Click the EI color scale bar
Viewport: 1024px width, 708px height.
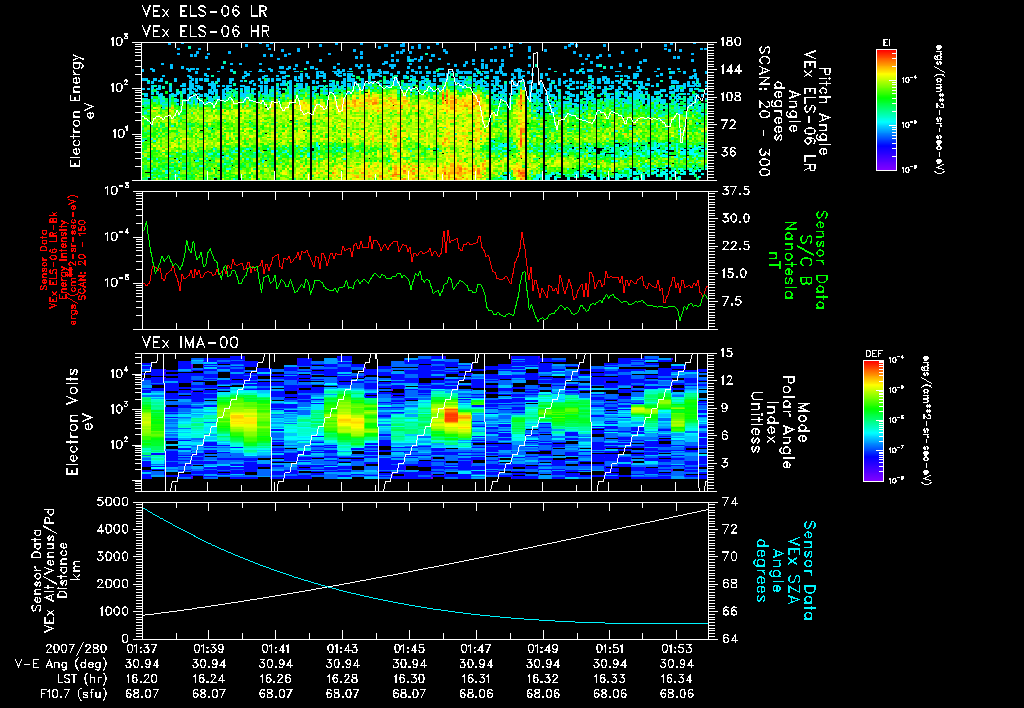(886, 110)
